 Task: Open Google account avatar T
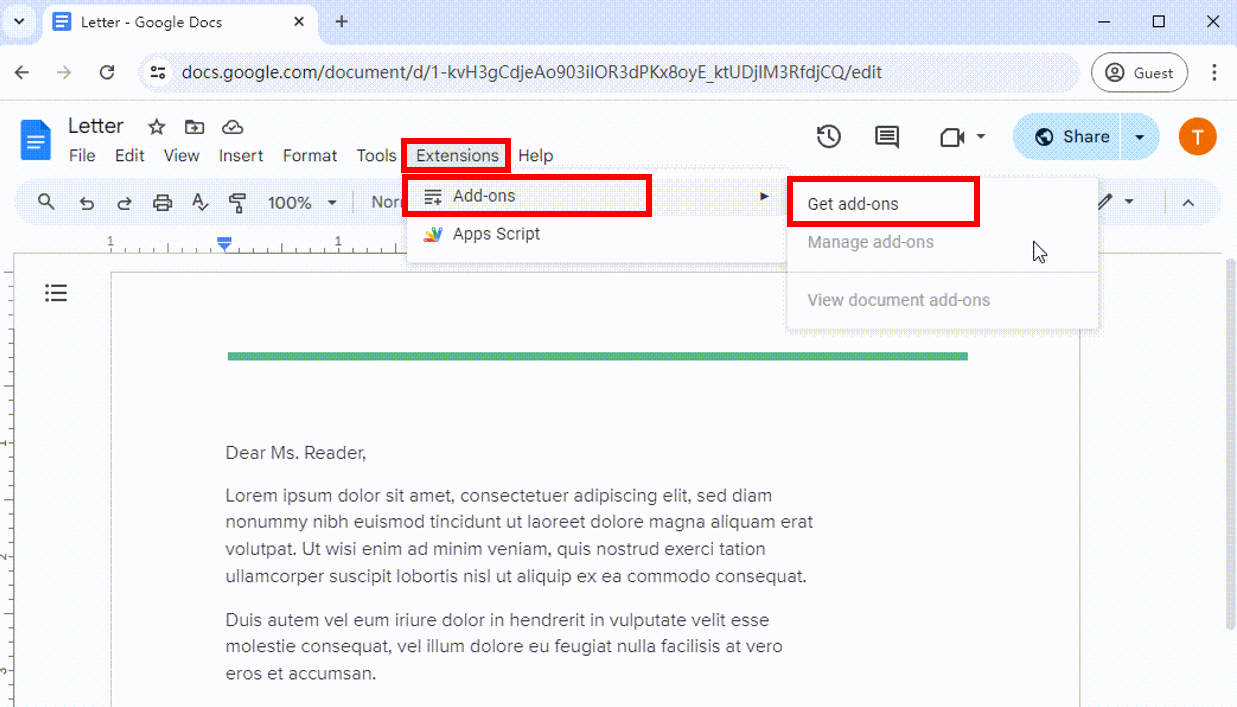(x=1197, y=137)
